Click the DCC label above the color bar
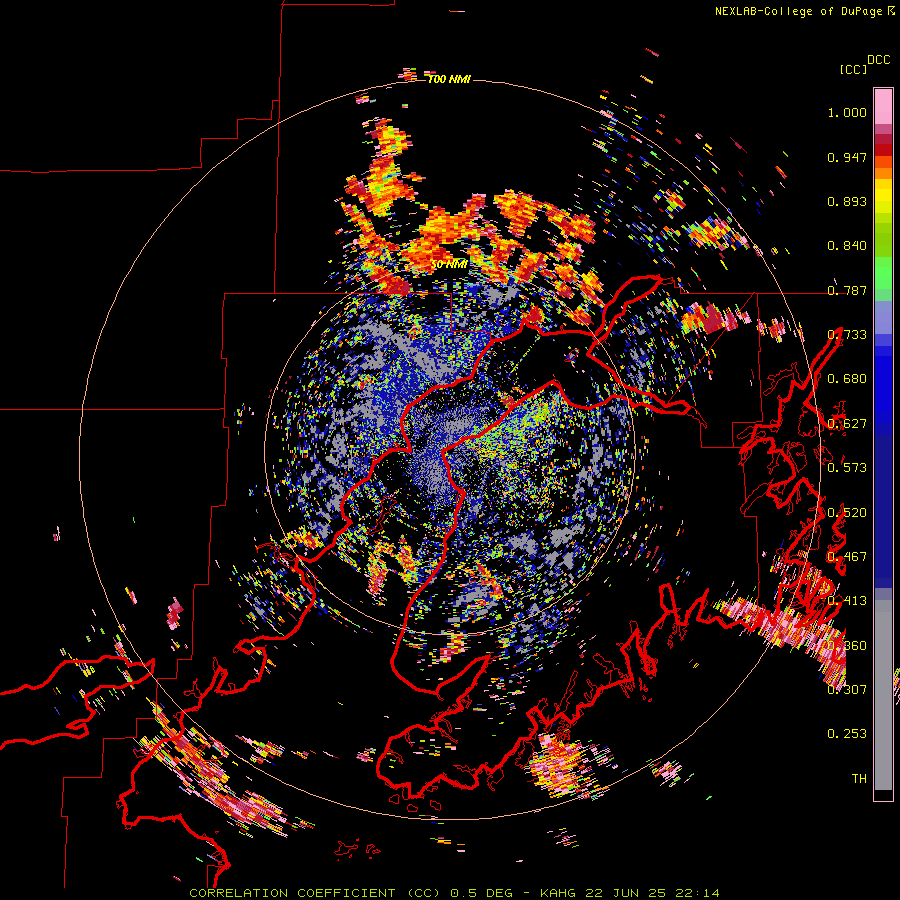Image resolution: width=900 pixels, height=900 pixels. (x=879, y=60)
